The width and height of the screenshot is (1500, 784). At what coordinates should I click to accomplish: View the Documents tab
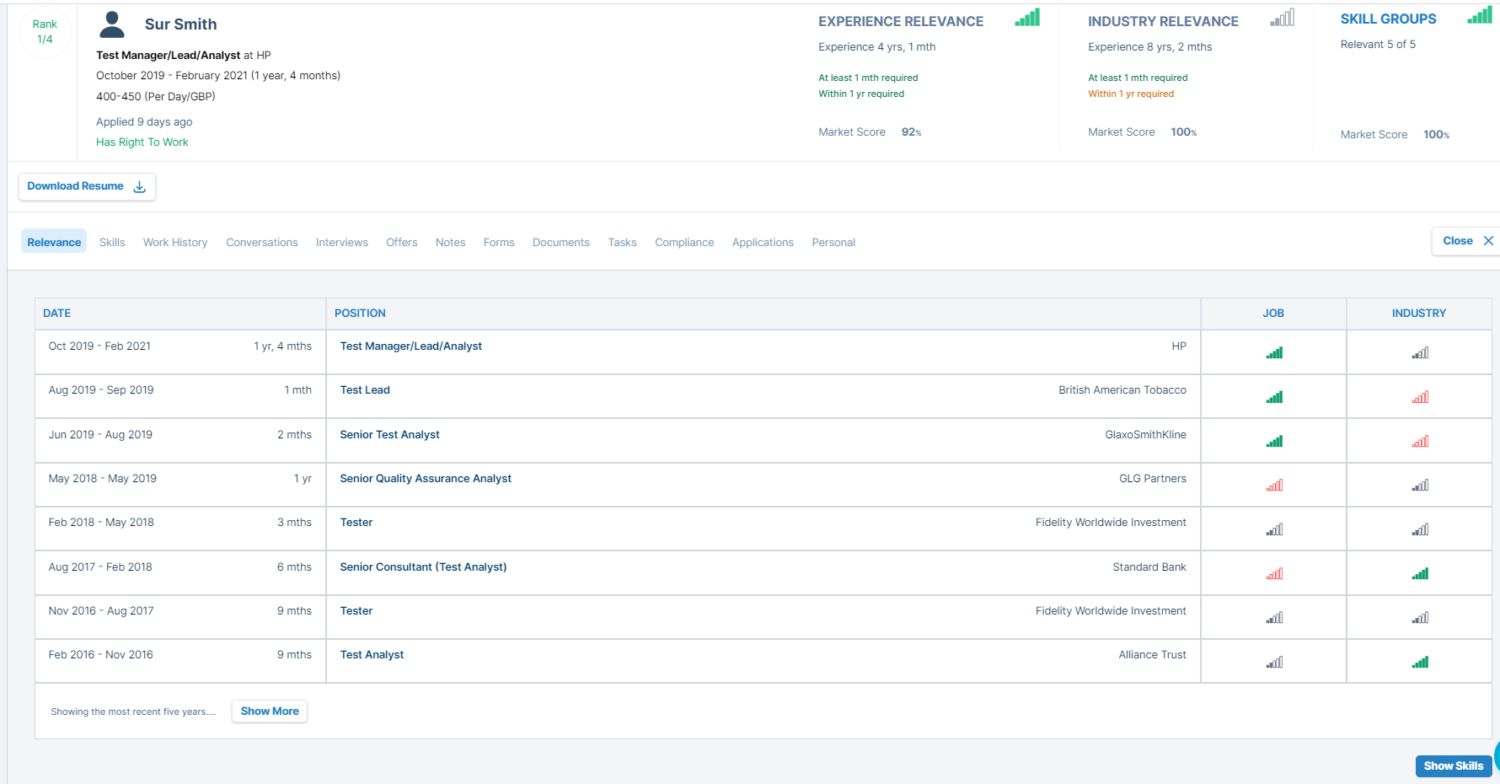(x=561, y=242)
